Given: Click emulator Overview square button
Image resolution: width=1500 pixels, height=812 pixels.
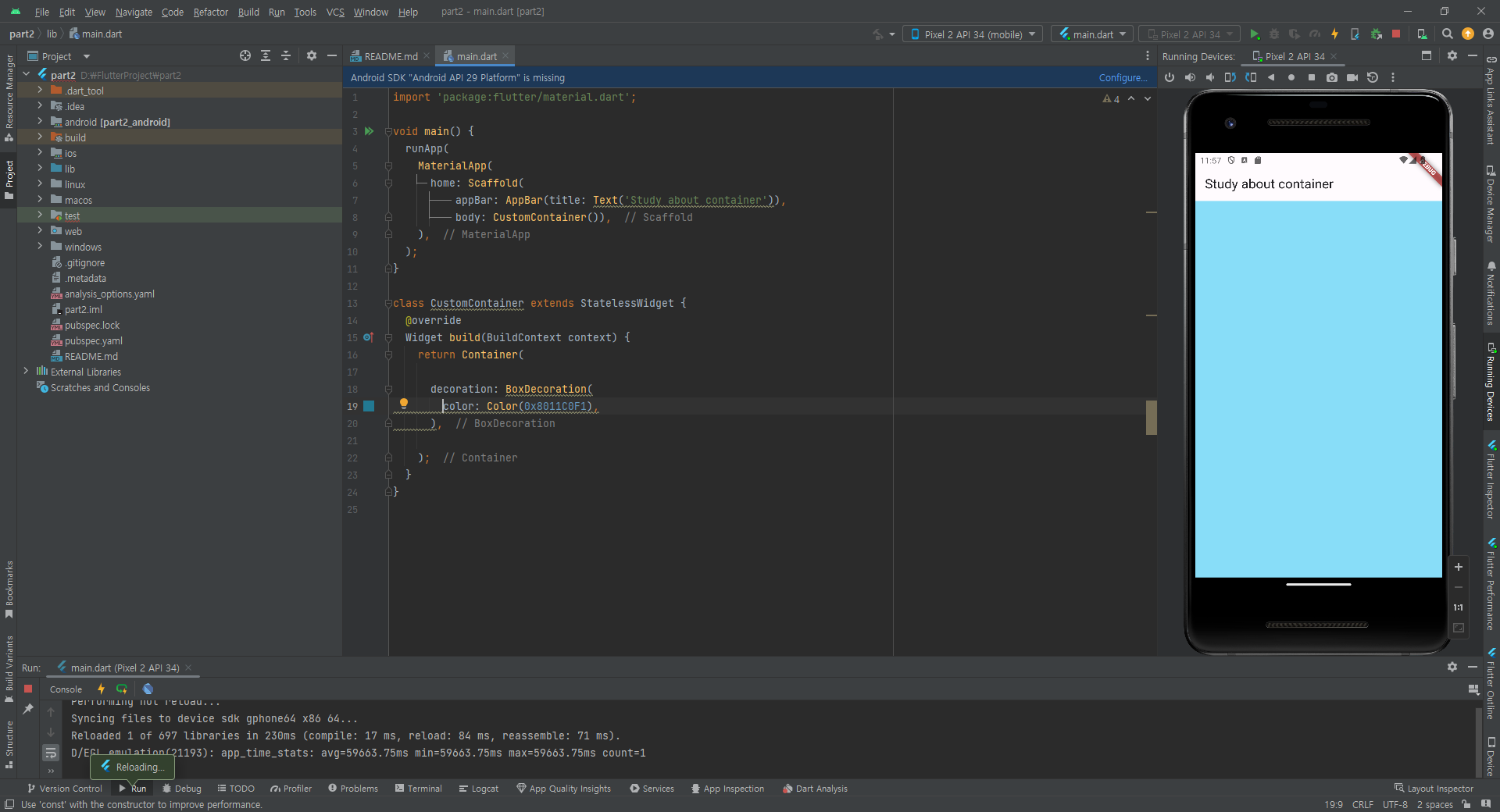Looking at the screenshot, I should click(x=1312, y=77).
